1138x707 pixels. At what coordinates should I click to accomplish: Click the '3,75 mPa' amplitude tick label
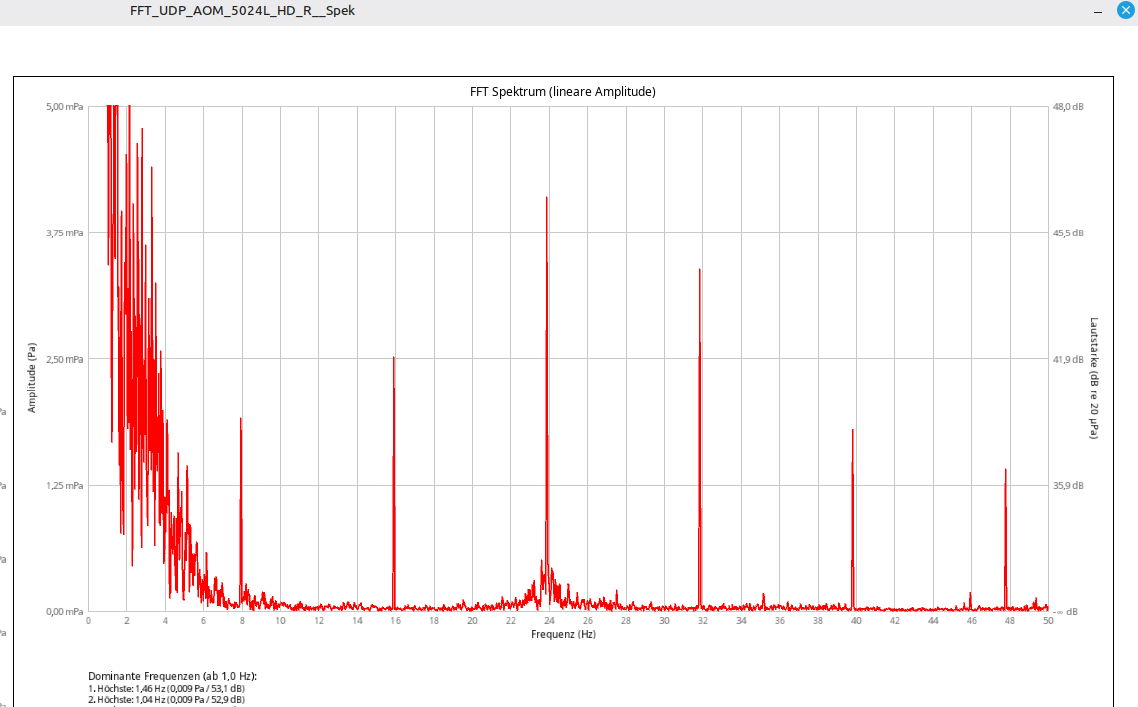(65, 233)
